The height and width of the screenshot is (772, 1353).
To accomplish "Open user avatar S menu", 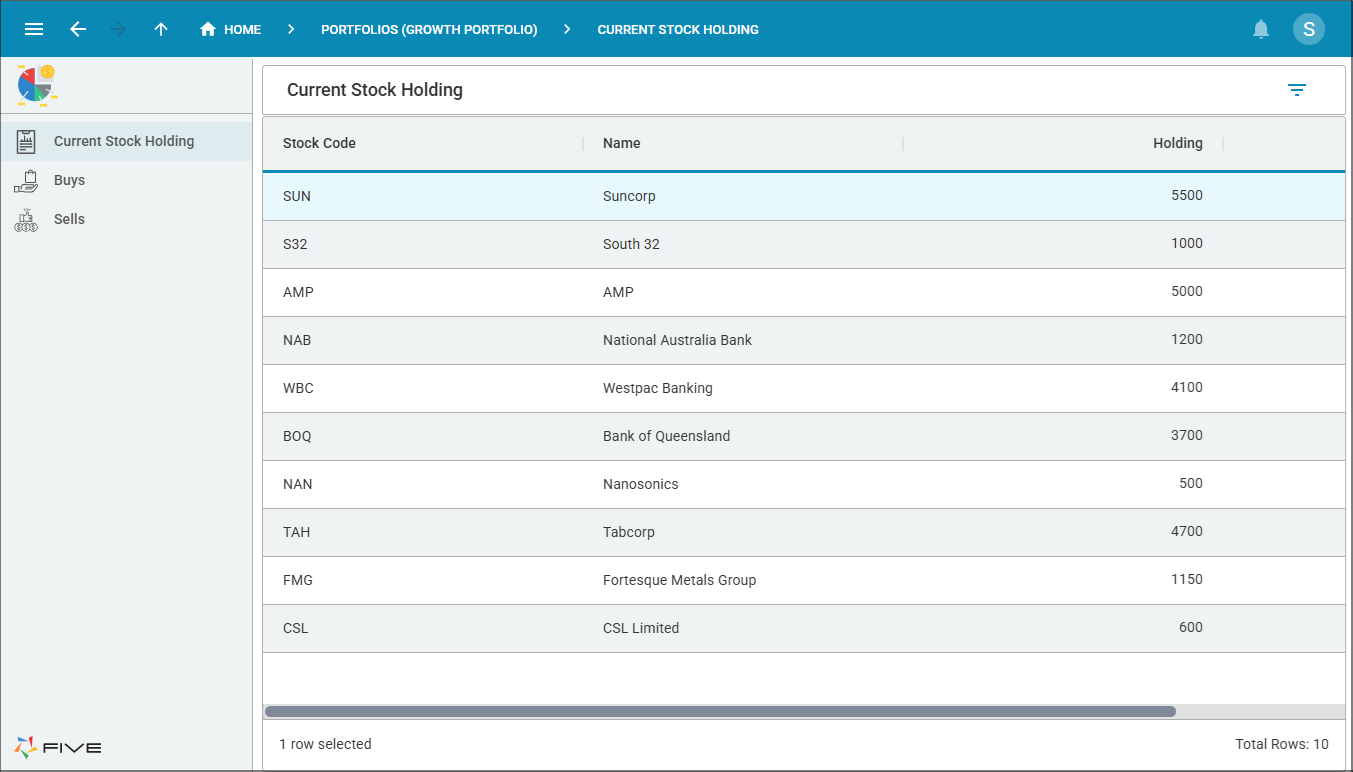I will (1309, 29).
